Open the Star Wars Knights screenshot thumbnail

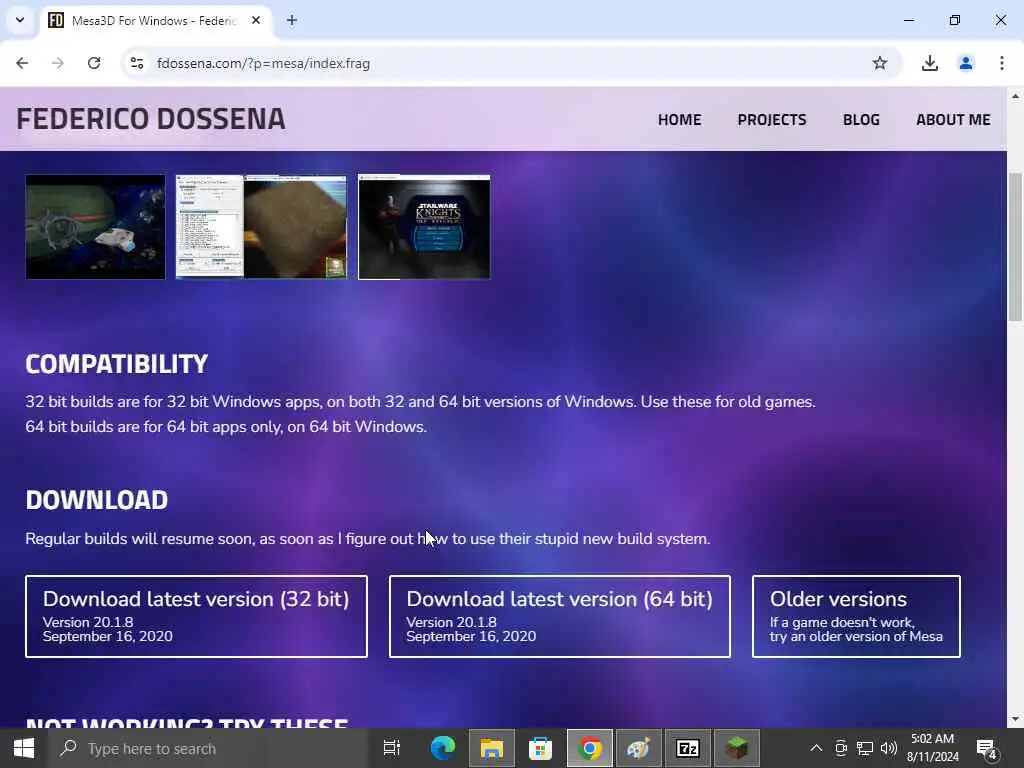pyautogui.click(x=424, y=227)
